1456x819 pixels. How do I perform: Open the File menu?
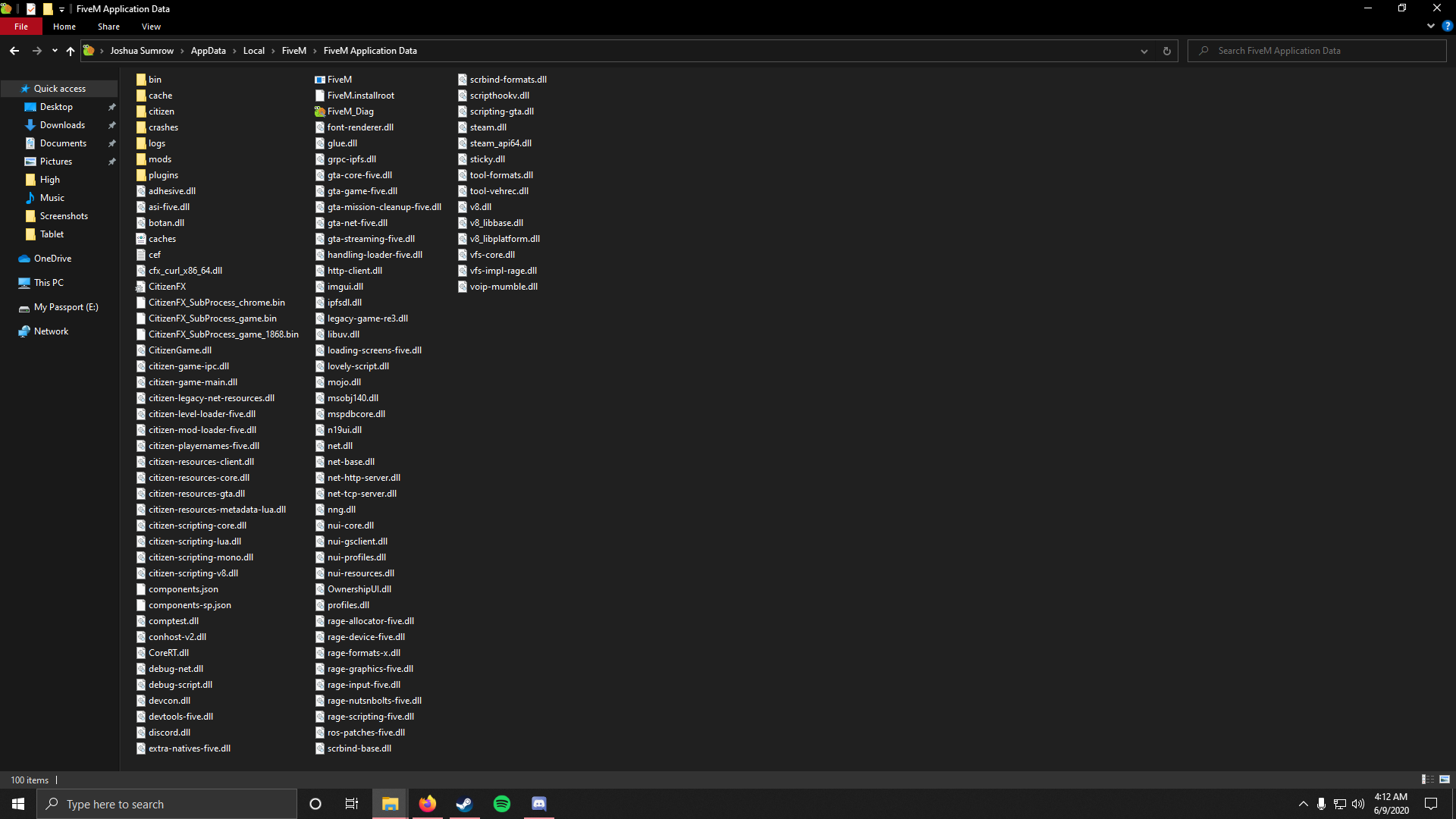coord(20,26)
